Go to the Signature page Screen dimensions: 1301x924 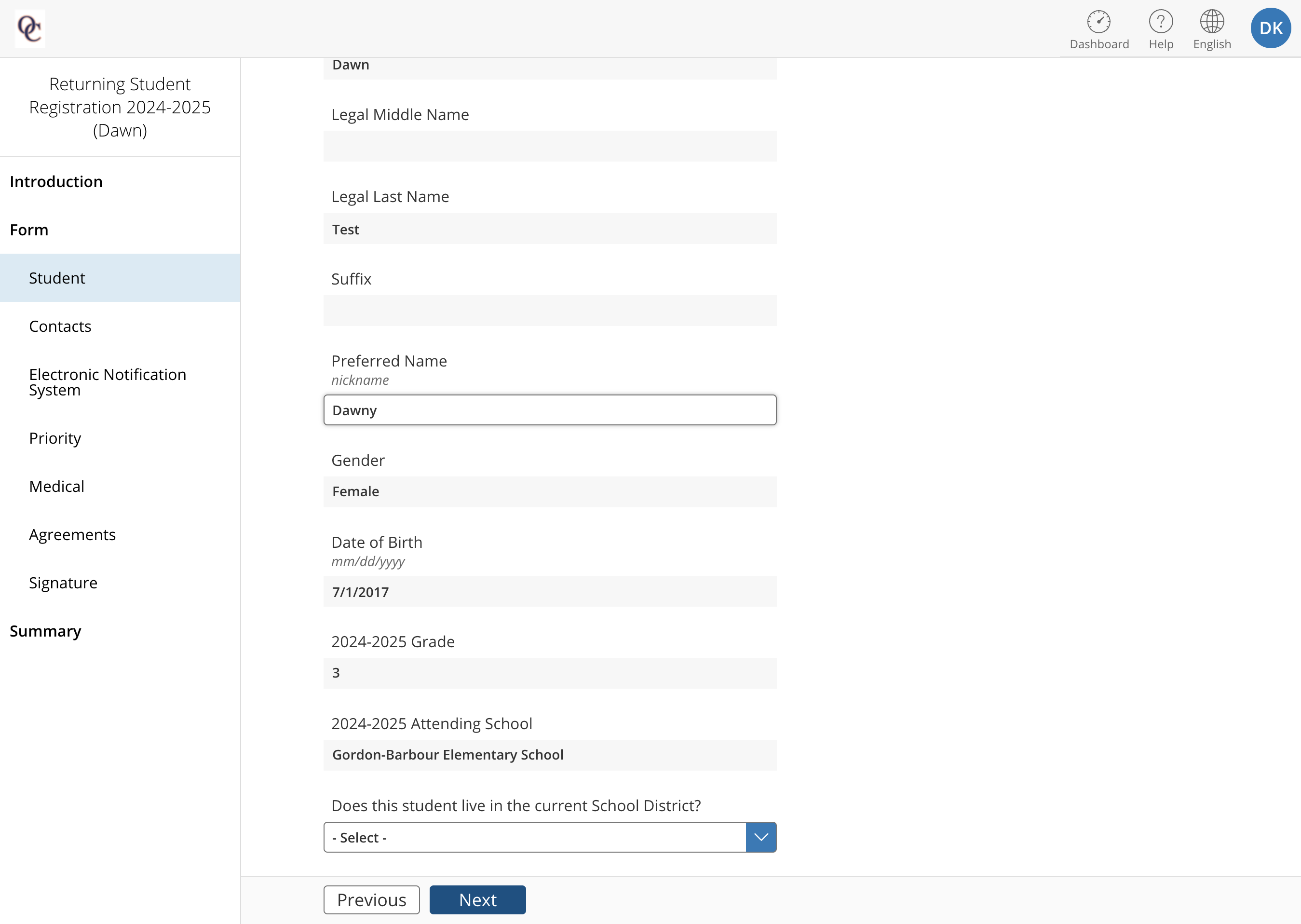click(63, 583)
